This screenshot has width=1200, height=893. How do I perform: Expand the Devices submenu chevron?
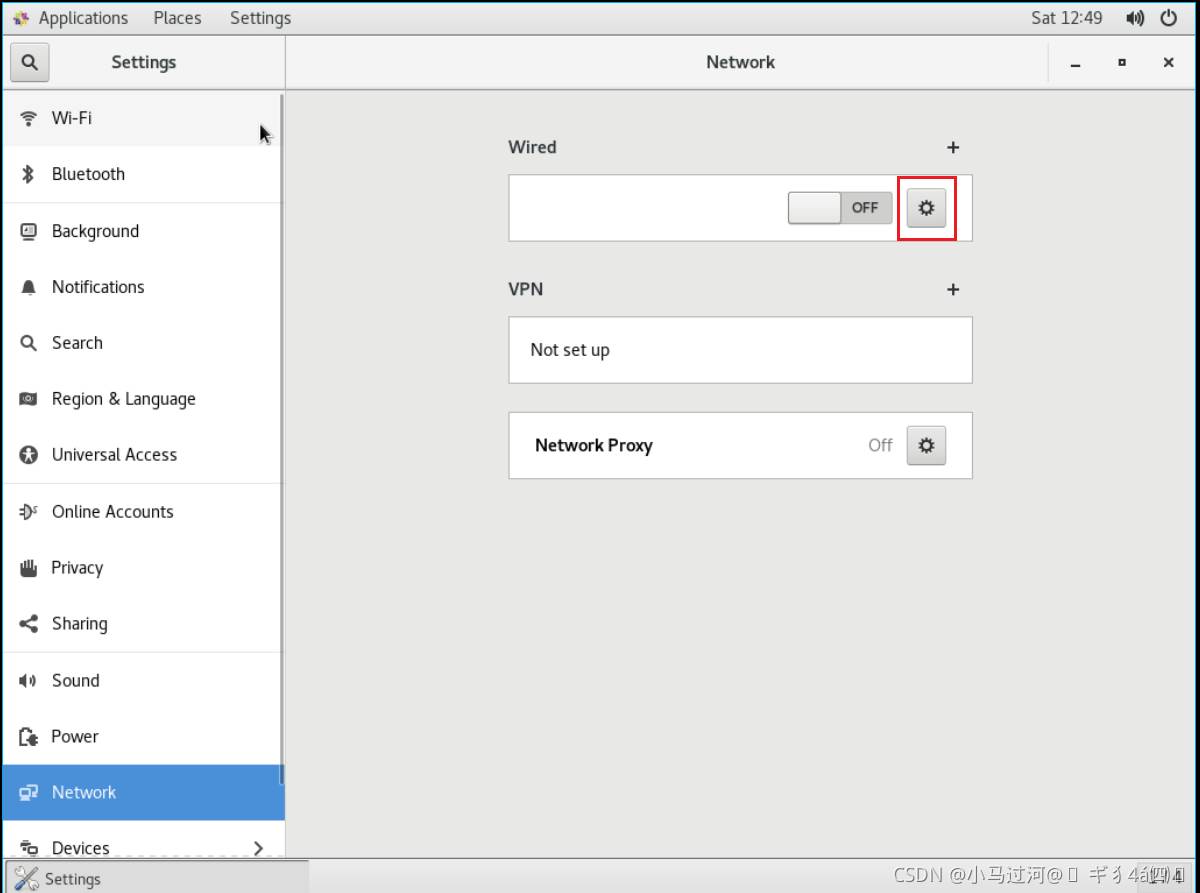[258, 848]
